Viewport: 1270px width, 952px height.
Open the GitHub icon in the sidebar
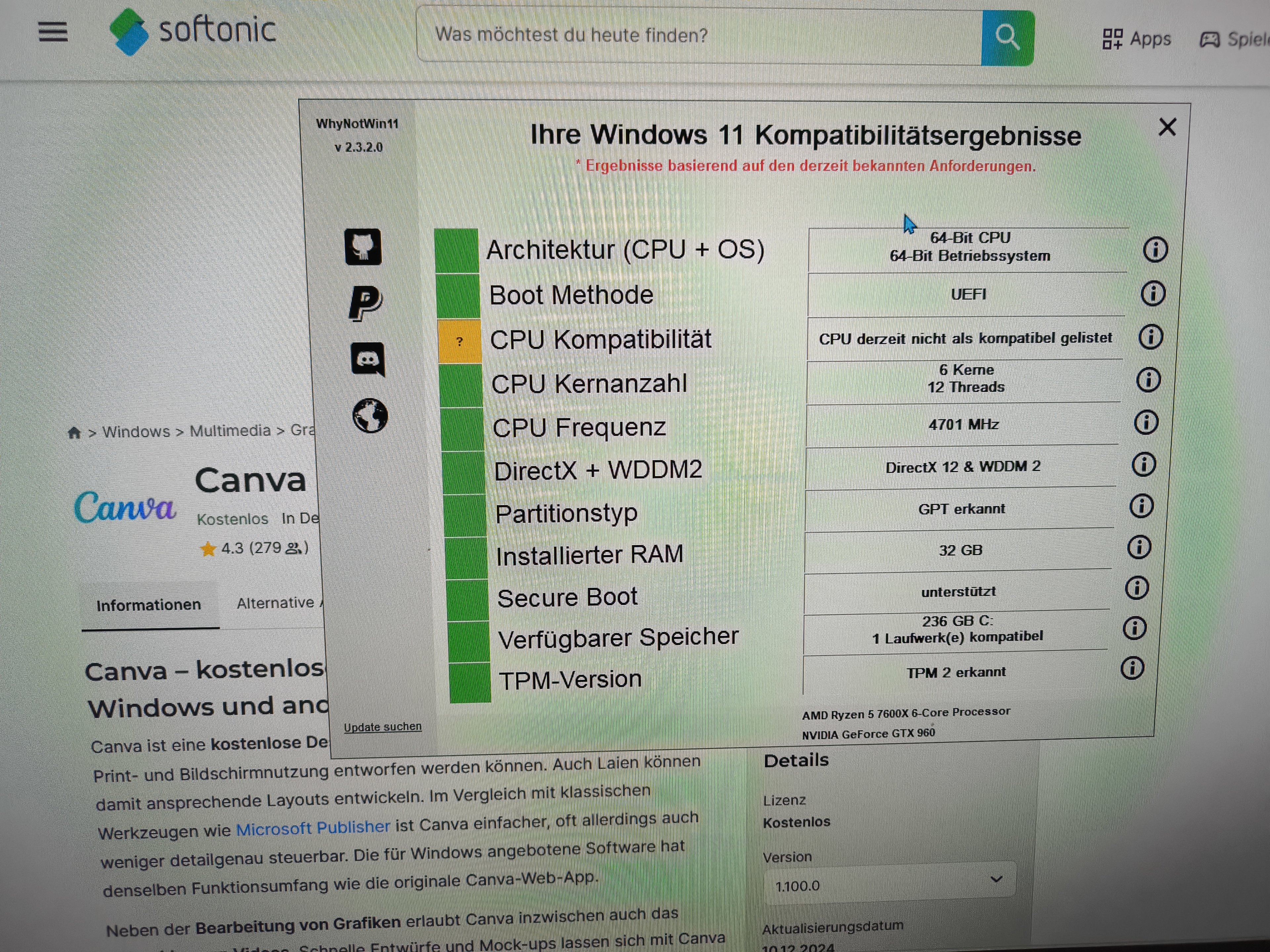point(363,247)
